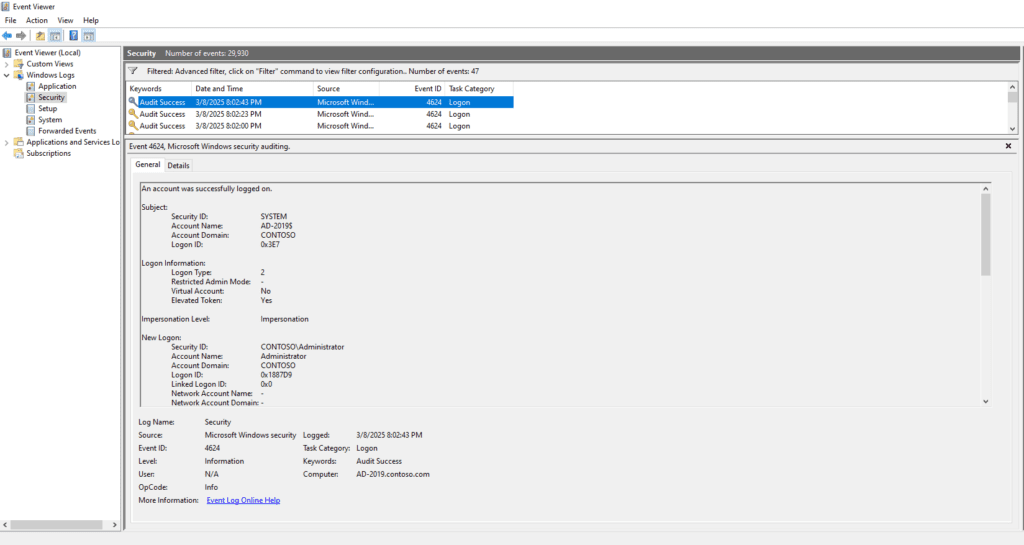The height and width of the screenshot is (545, 1024).
Task: Collapse the Windows Logs node
Action: pyautogui.click(x=6, y=75)
